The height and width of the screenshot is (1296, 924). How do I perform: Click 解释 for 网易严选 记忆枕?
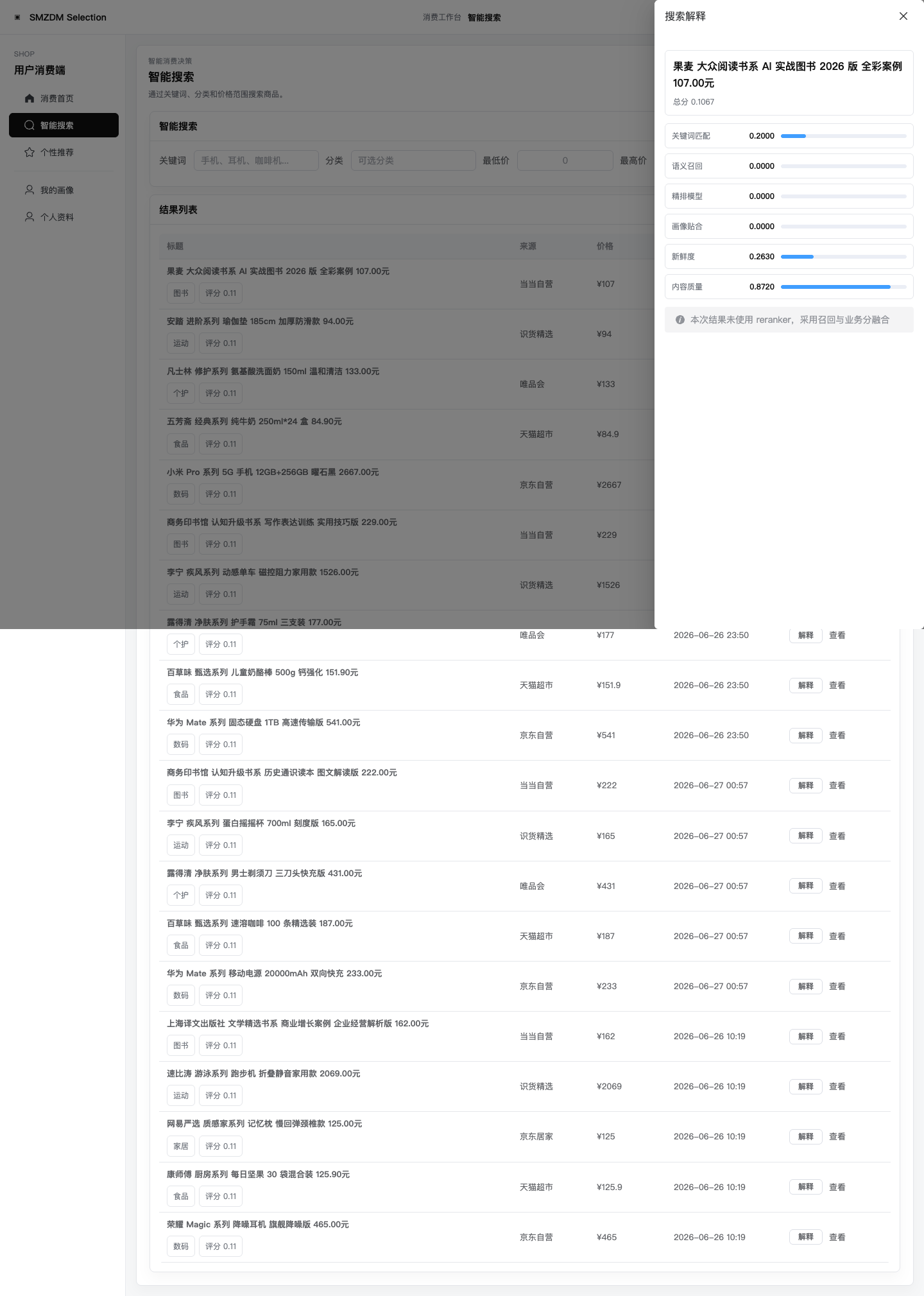pos(806,1137)
